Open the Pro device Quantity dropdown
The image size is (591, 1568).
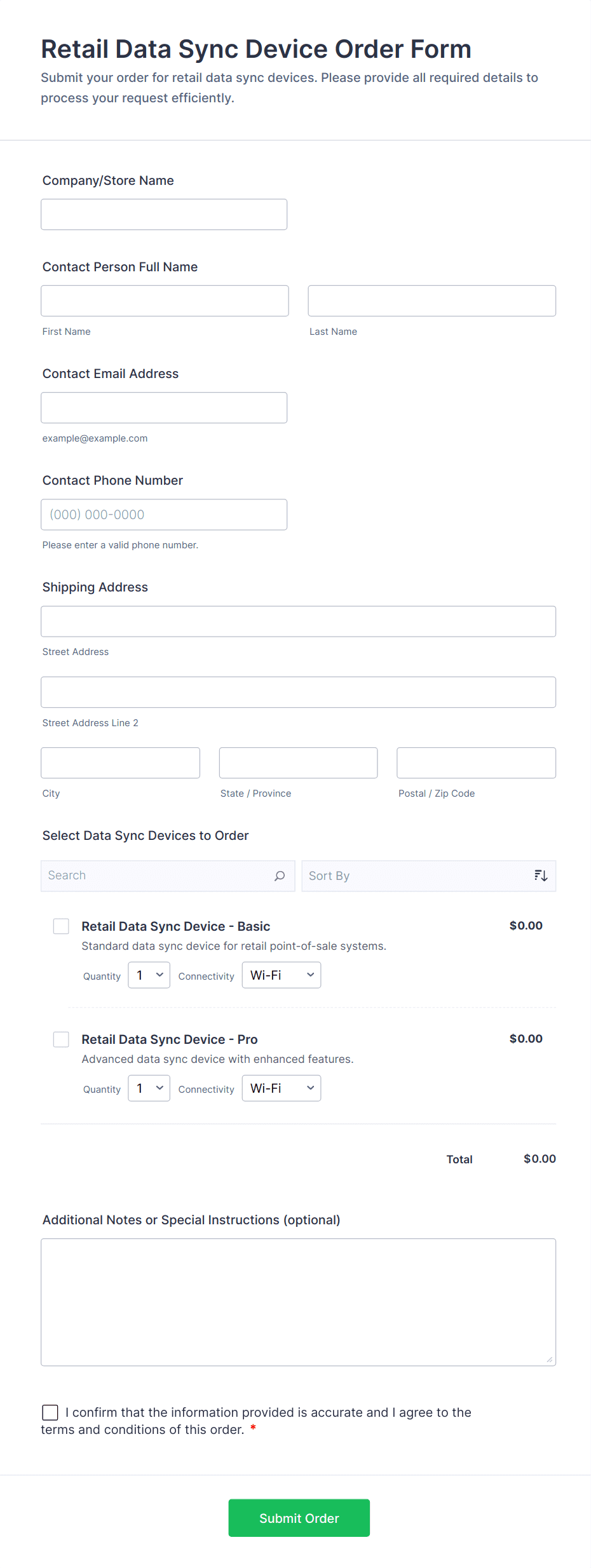149,1088
